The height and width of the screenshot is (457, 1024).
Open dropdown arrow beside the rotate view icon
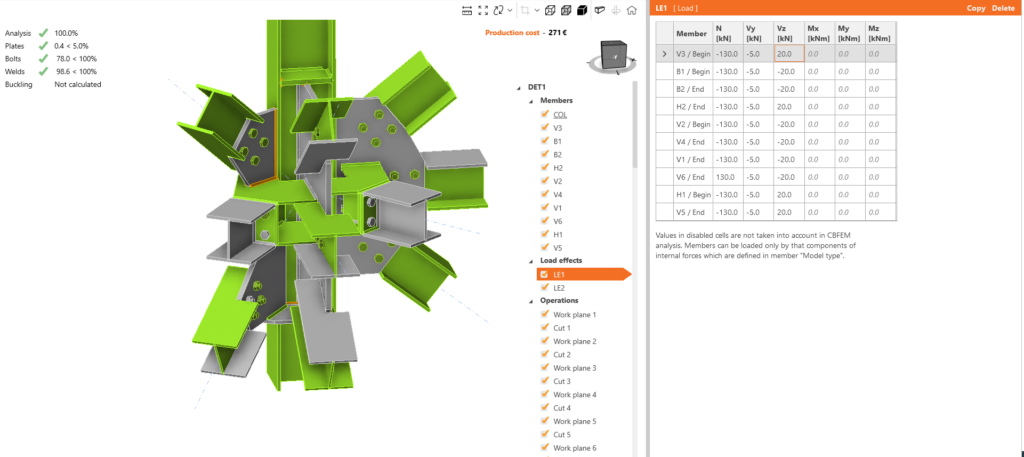tap(510, 10)
